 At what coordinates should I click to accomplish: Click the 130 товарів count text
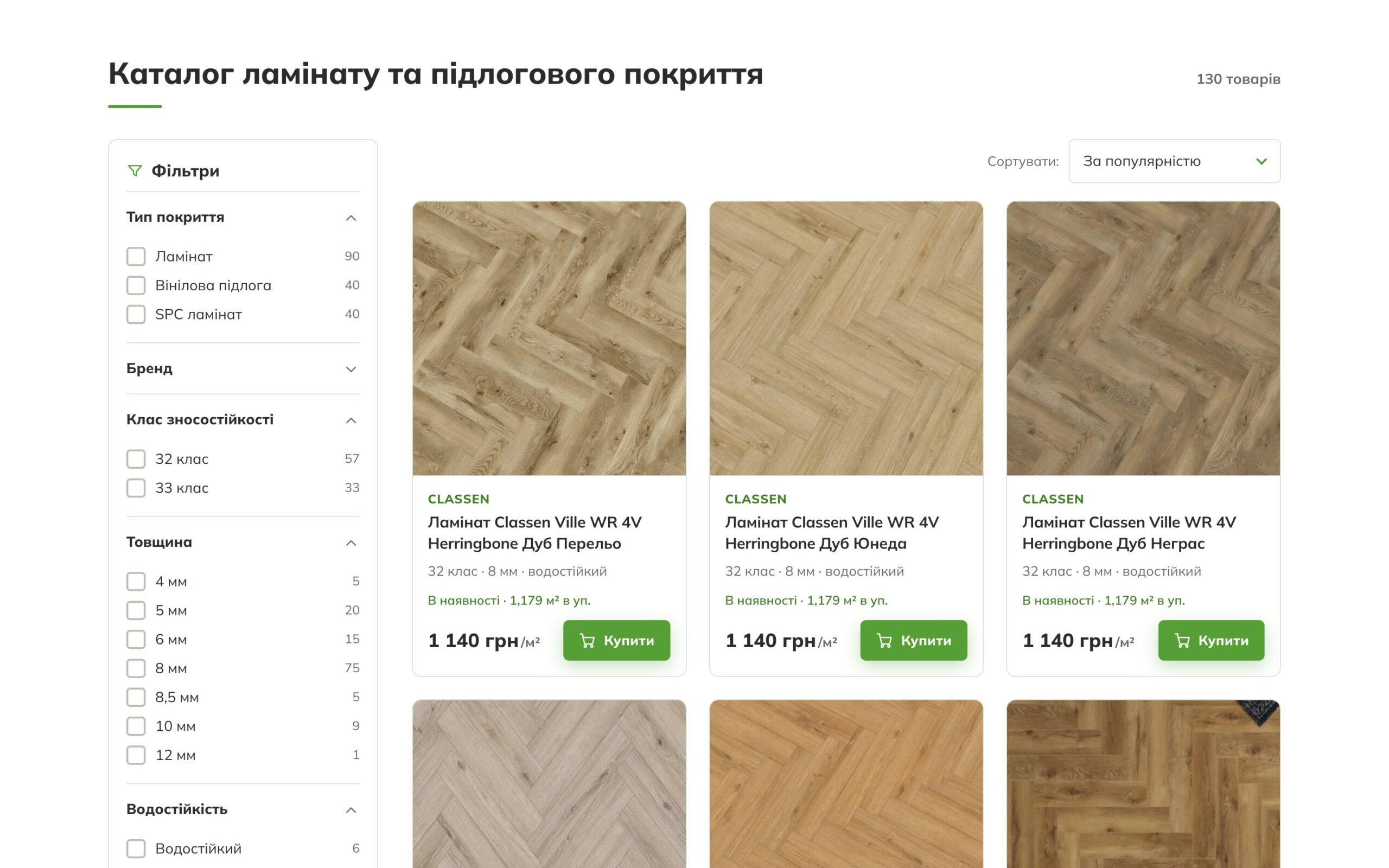point(1238,79)
